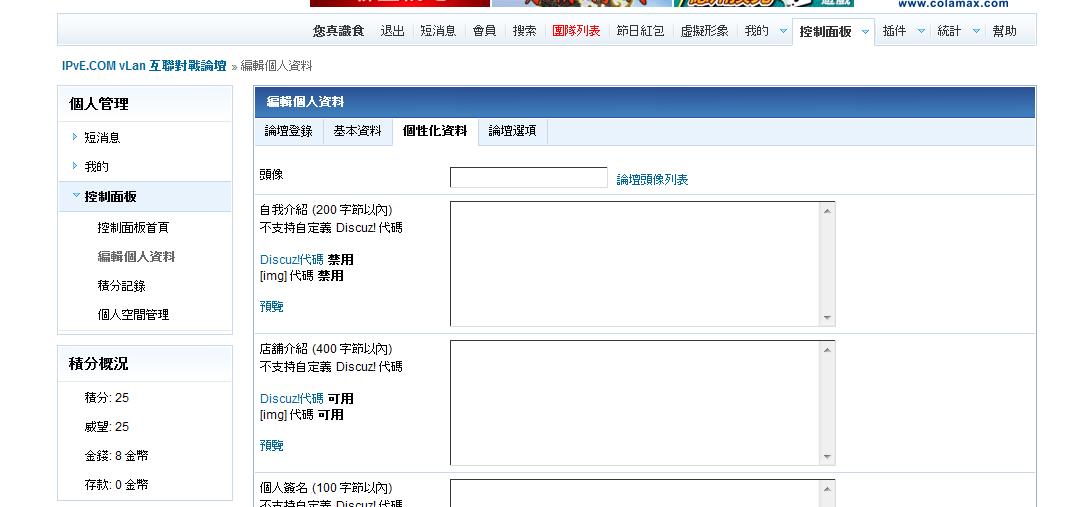Collapse 控制面板 arrow in sidebar
Screen dimensions: 1066x507
click(75, 196)
